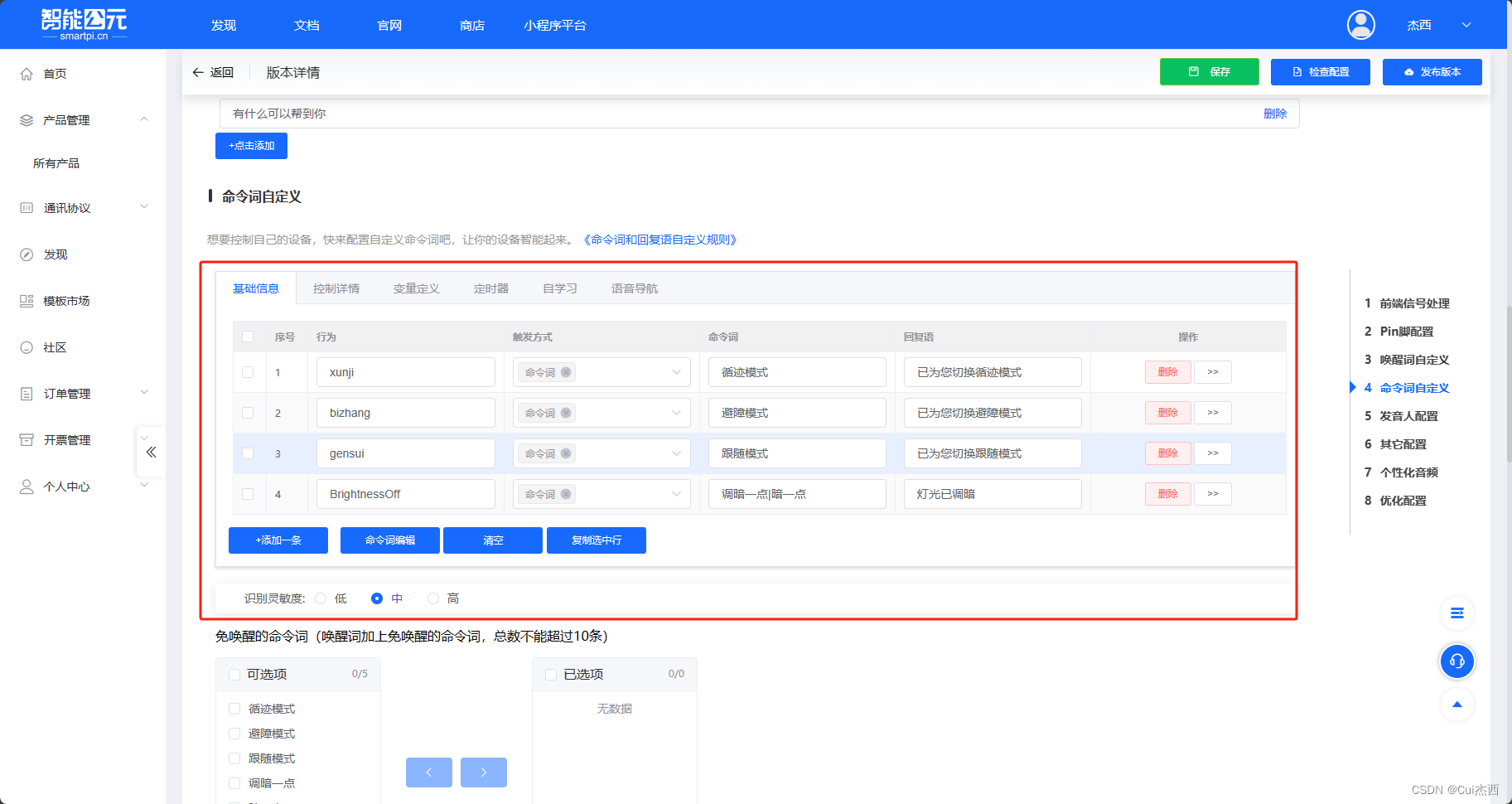
Task: Click the back-to-top arrow icon
Action: tap(1457, 705)
